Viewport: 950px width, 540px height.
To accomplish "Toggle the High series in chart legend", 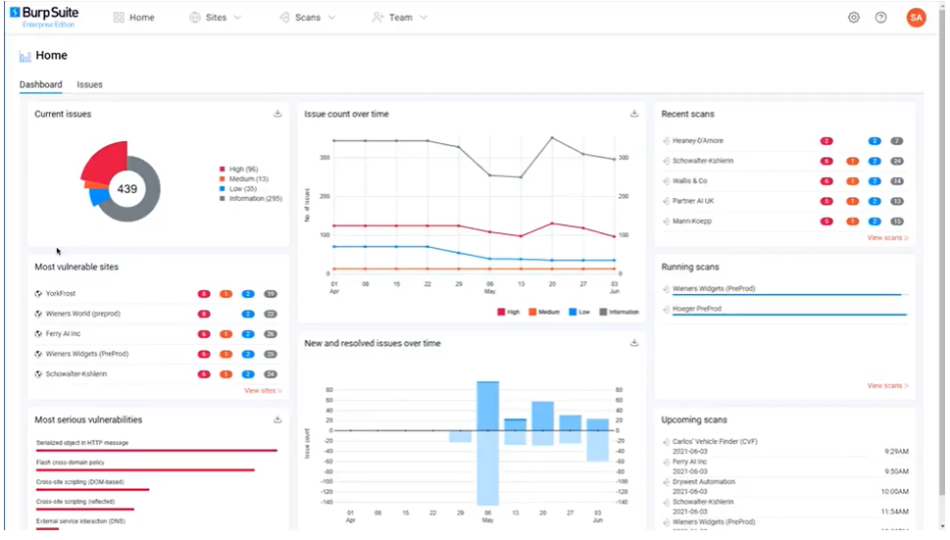I will (x=508, y=312).
